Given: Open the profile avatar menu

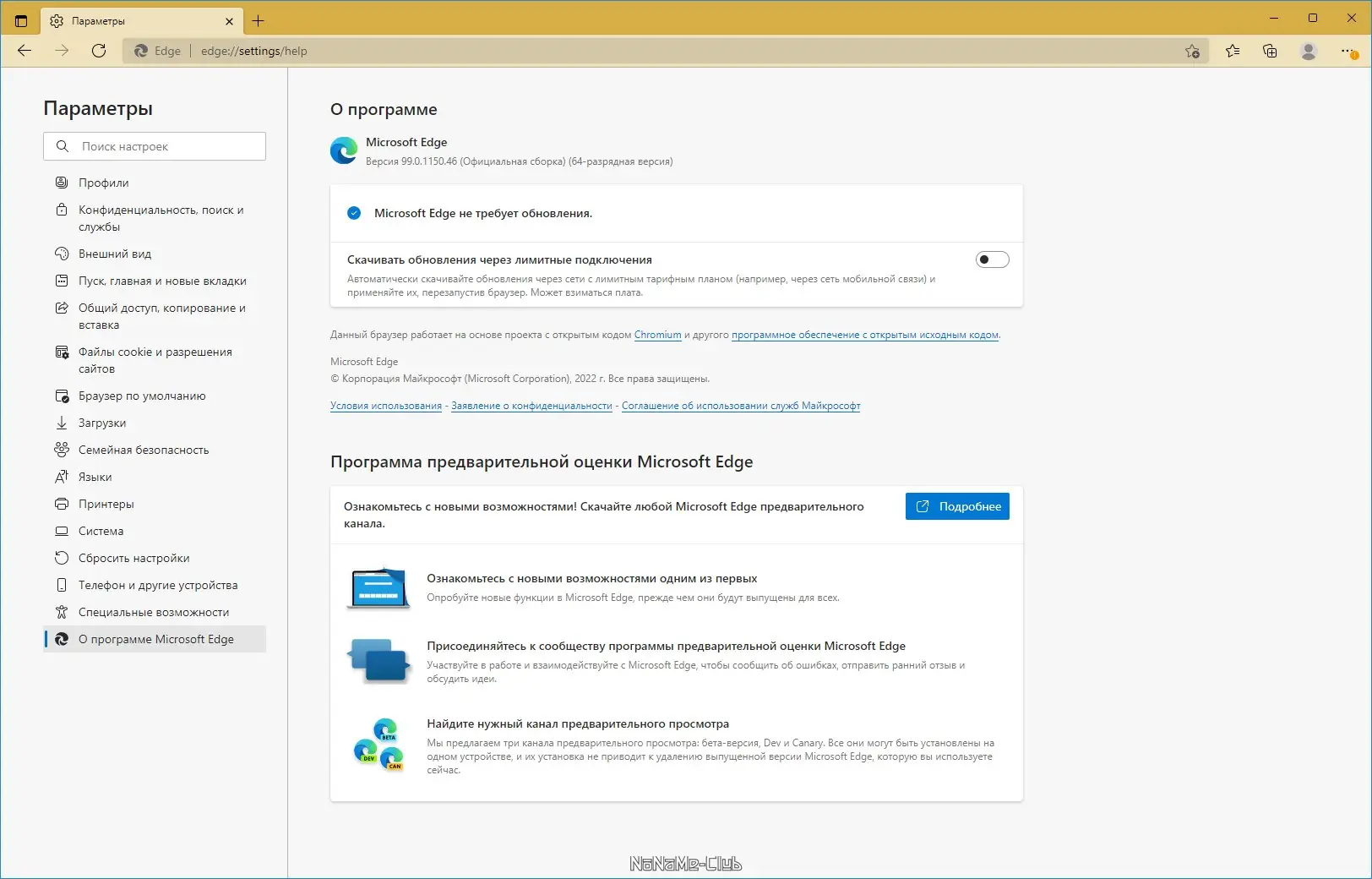Looking at the screenshot, I should pyautogui.click(x=1309, y=51).
